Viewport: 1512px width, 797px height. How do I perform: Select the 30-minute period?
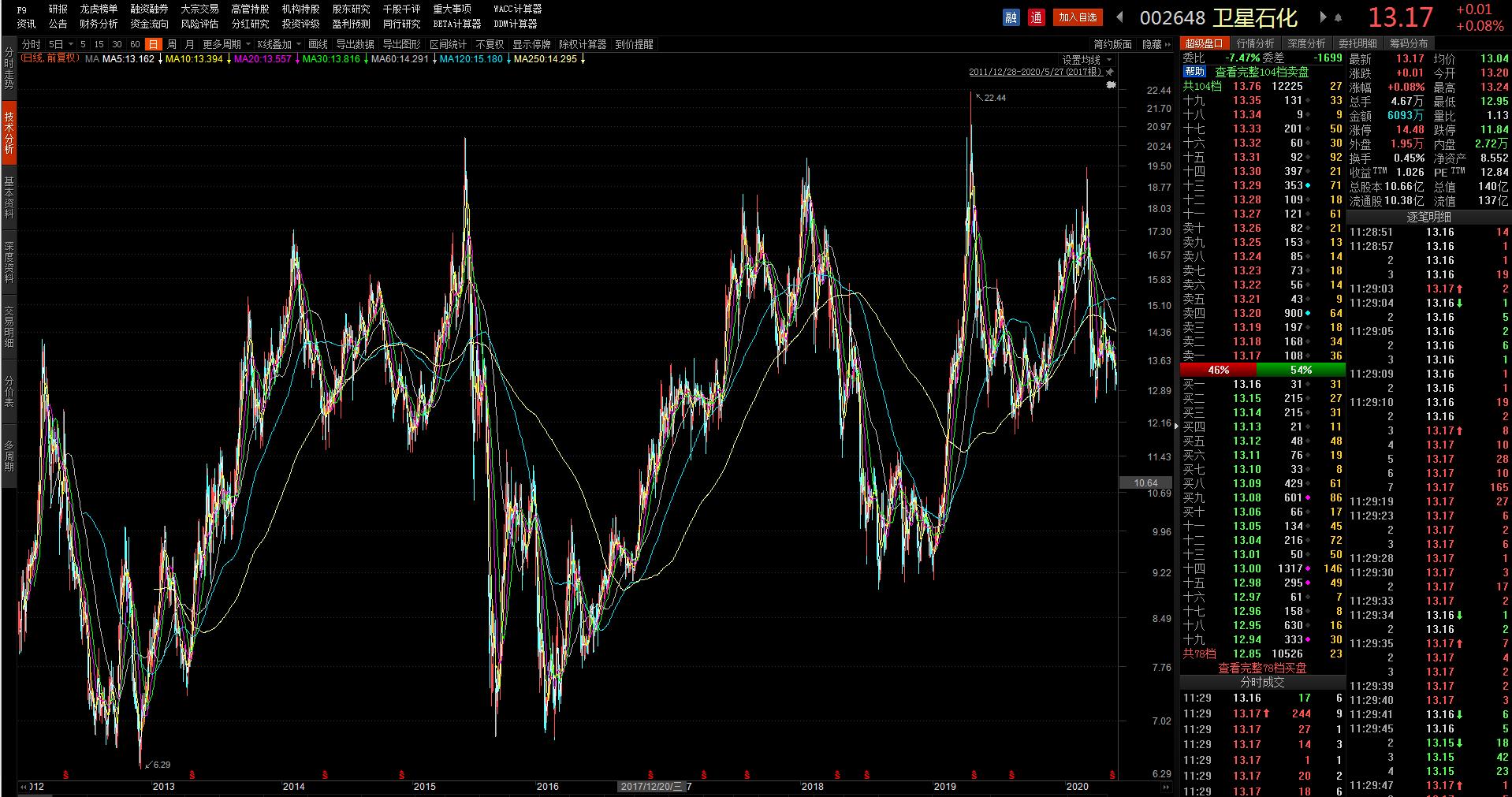tap(117, 44)
